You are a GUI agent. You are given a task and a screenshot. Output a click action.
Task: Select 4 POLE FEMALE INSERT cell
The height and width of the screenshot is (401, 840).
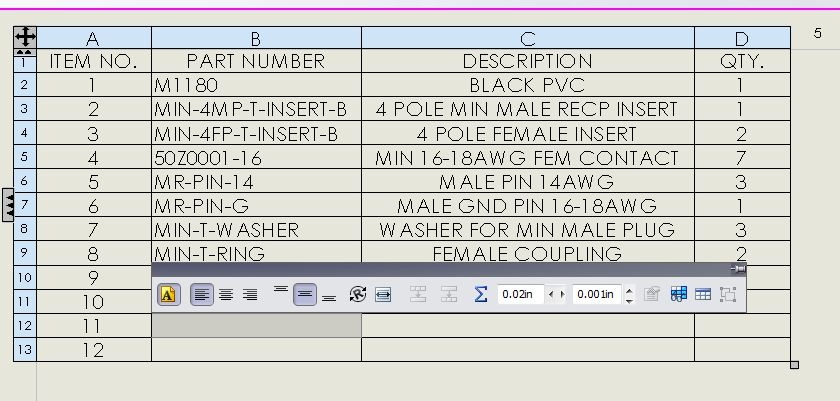coord(528,133)
